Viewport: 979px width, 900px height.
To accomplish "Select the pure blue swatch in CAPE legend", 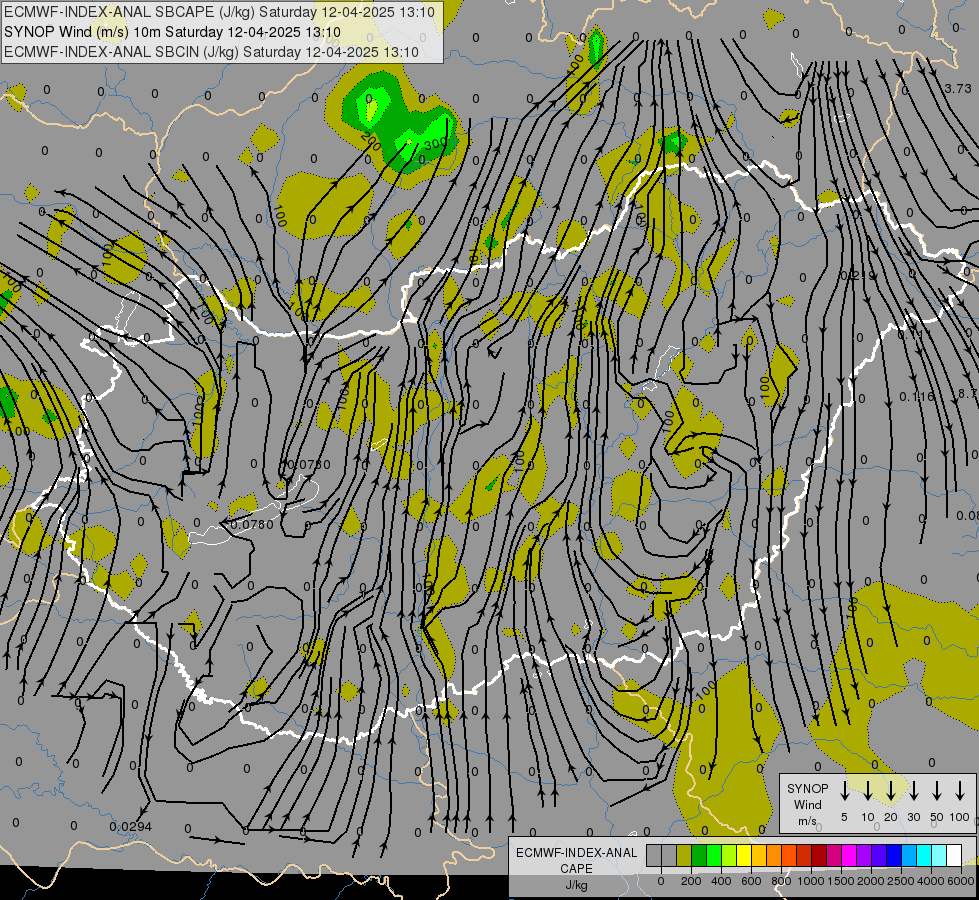I will 893,855.
